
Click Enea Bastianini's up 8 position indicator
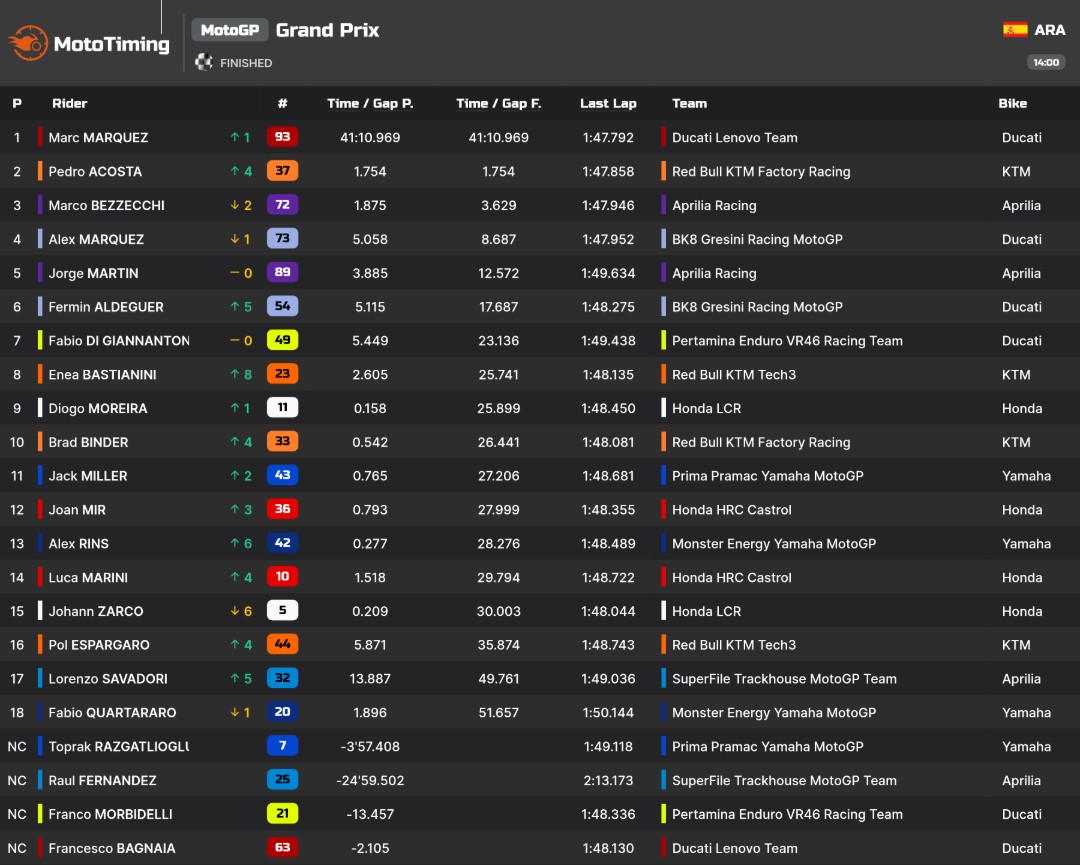(241, 375)
